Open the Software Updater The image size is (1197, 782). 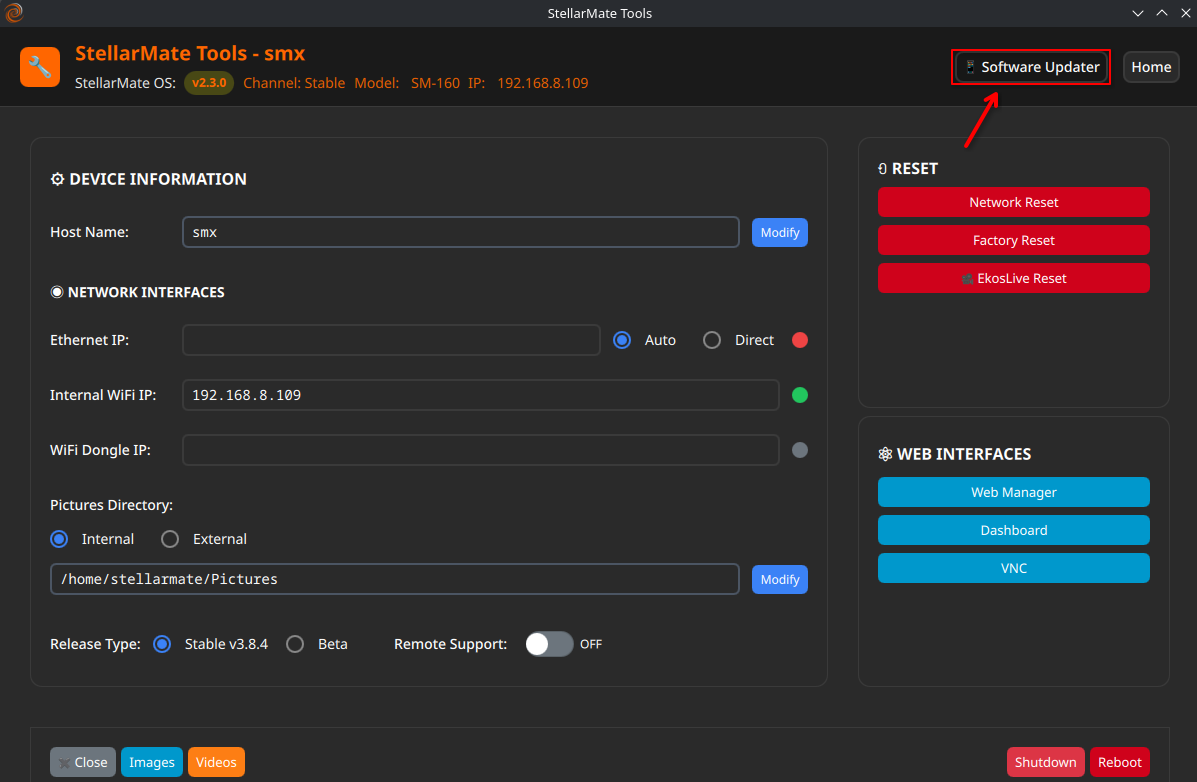(1031, 67)
